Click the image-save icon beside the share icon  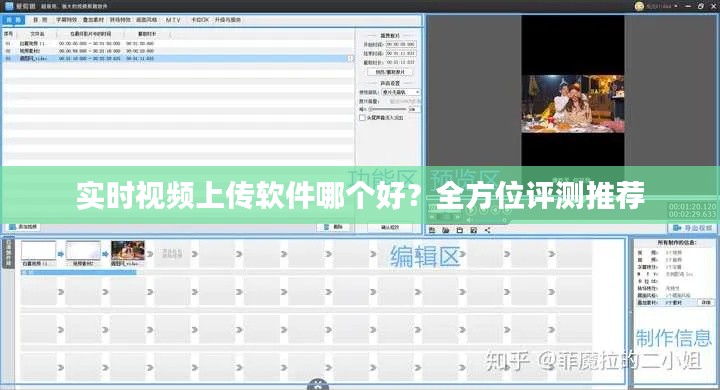pyautogui.click(x=473, y=230)
